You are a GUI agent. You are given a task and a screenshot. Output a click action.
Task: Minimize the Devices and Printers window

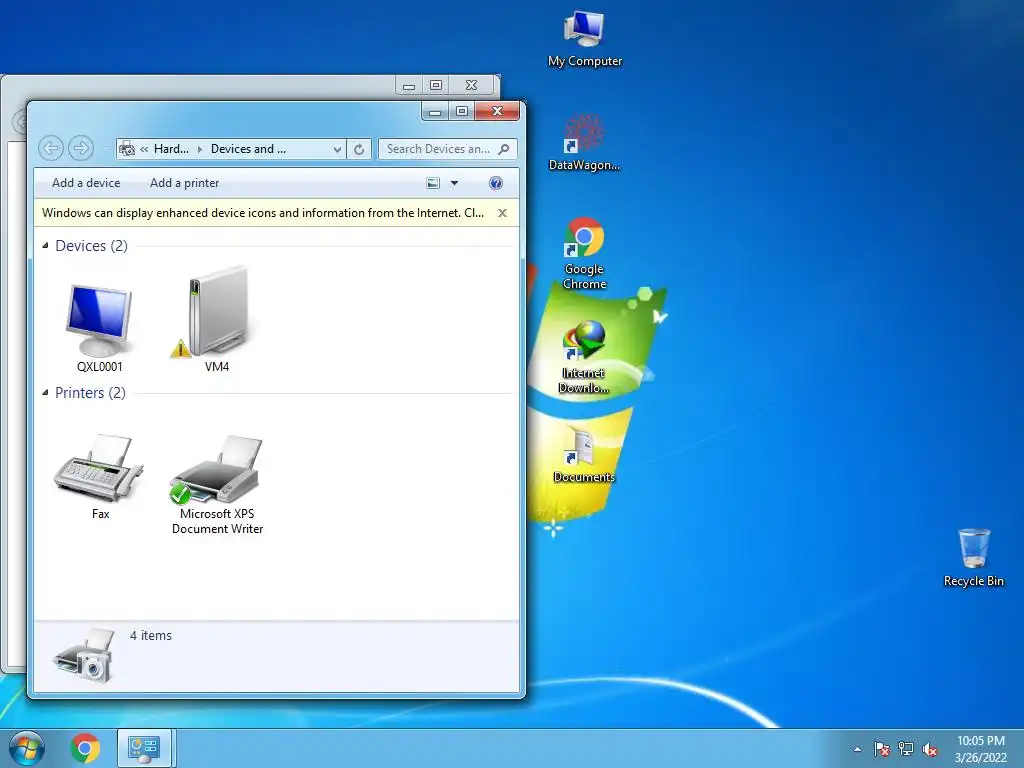pyautogui.click(x=435, y=112)
